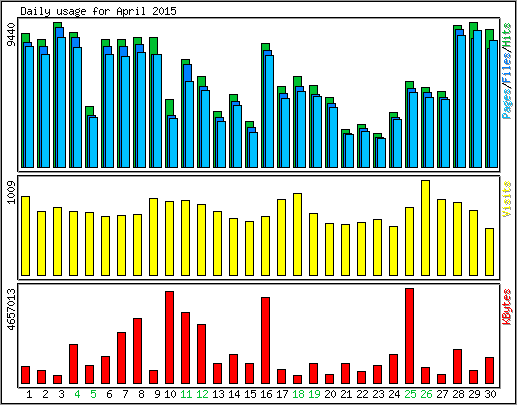Click the red KBytes bar above day 4
The width and height of the screenshot is (517, 405).
tap(73, 364)
